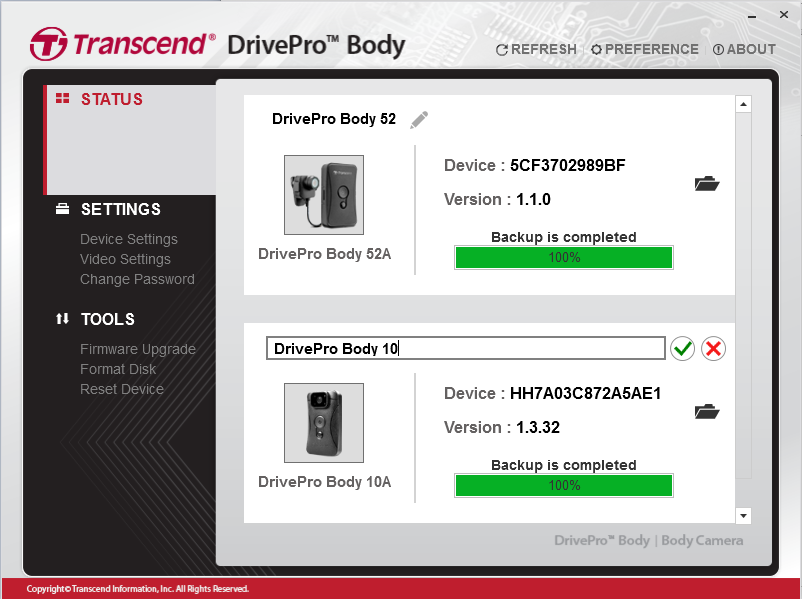Image resolution: width=802 pixels, height=599 pixels.
Task: Click the device ID text 5CF3702989BF
Action: pyautogui.click(x=568, y=165)
